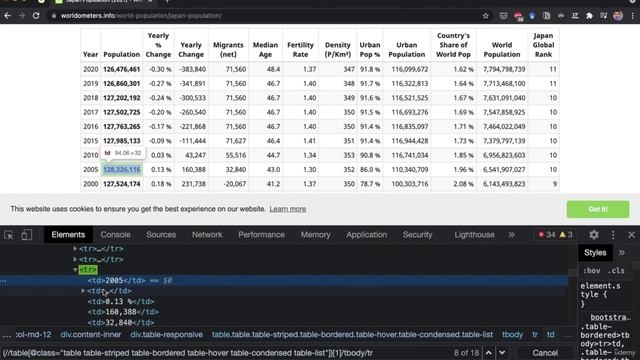Open the Memory tab
This screenshot has width=640, height=360.
click(x=316, y=235)
